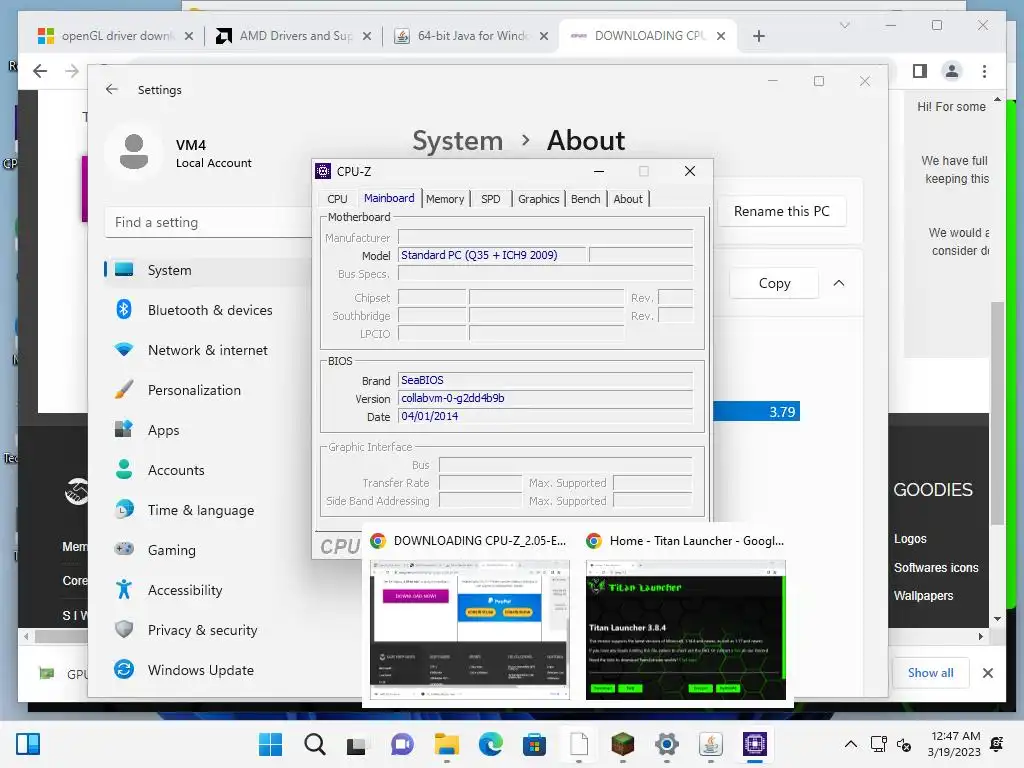The height and width of the screenshot is (768, 1024).
Task: Click the Wallpapers link under GOODIES
Action: click(x=923, y=596)
